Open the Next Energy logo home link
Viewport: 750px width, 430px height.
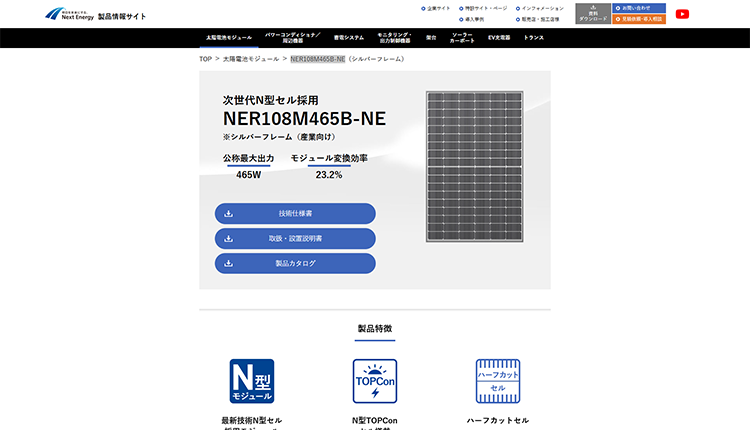pyautogui.click(x=69, y=14)
